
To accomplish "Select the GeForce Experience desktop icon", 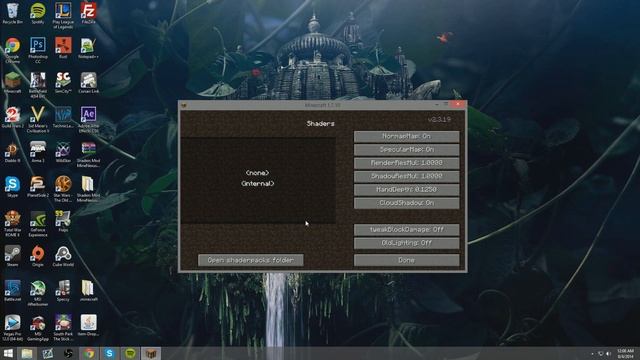I will [38, 224].
